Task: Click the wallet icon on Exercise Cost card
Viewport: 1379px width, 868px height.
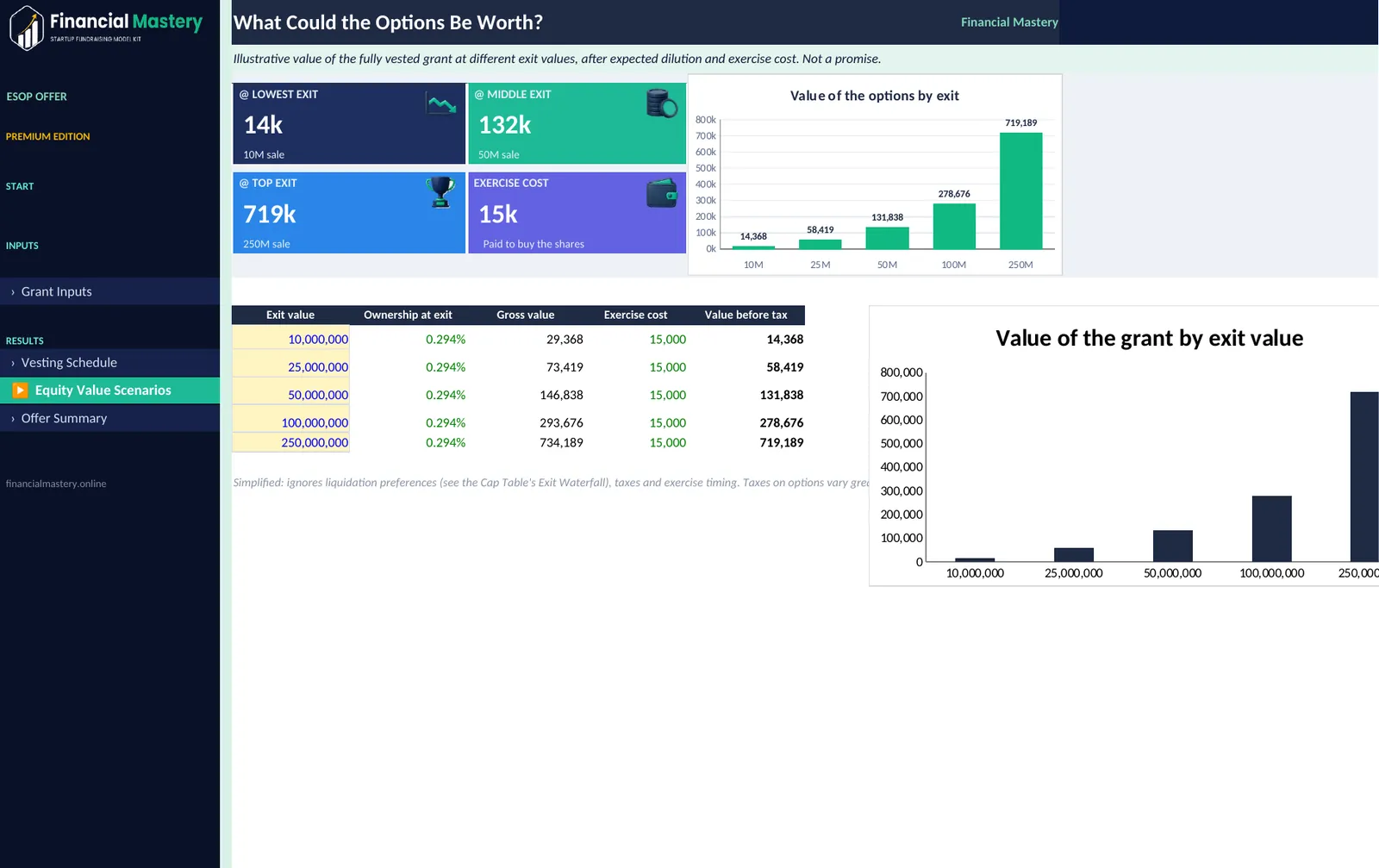Action: (x=662, y=192)
